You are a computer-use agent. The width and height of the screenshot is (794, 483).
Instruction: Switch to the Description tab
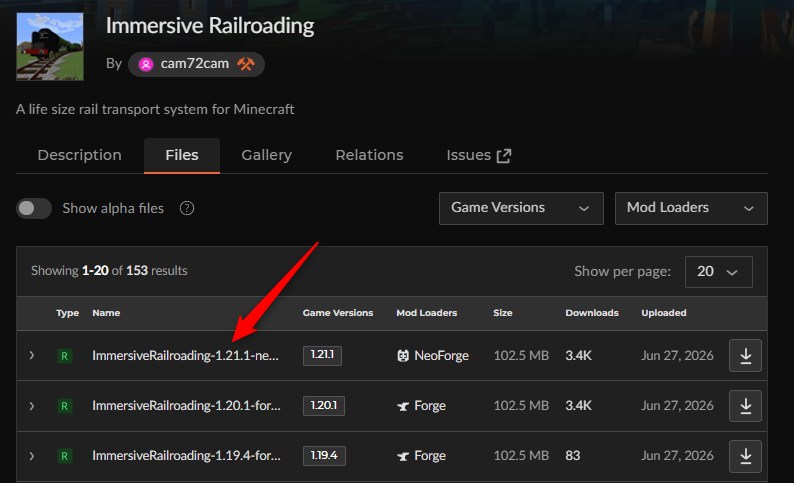(80, 155)
